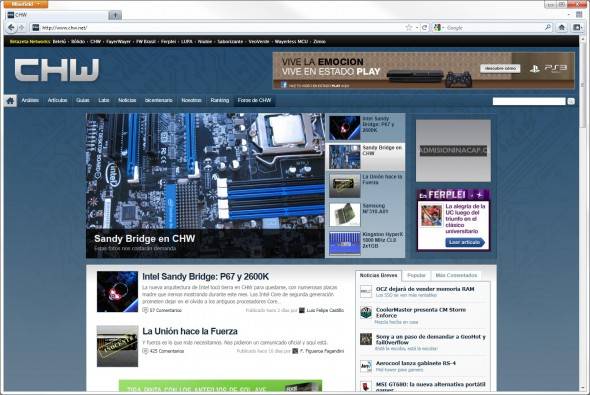Click inside the site search field
590x395 pixels.
coord(529,101)
